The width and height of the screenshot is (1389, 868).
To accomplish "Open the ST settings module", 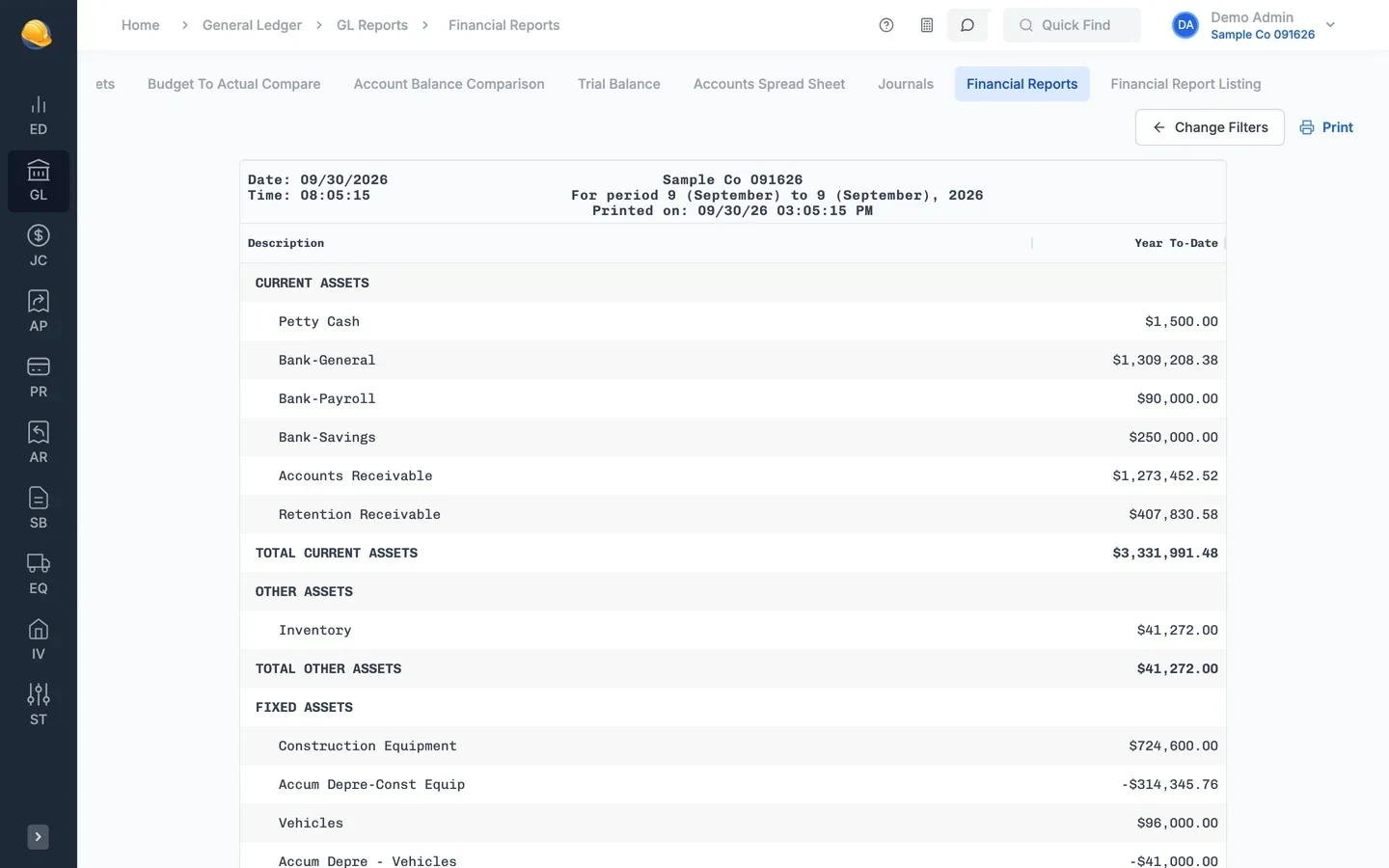I will point(39,706).
